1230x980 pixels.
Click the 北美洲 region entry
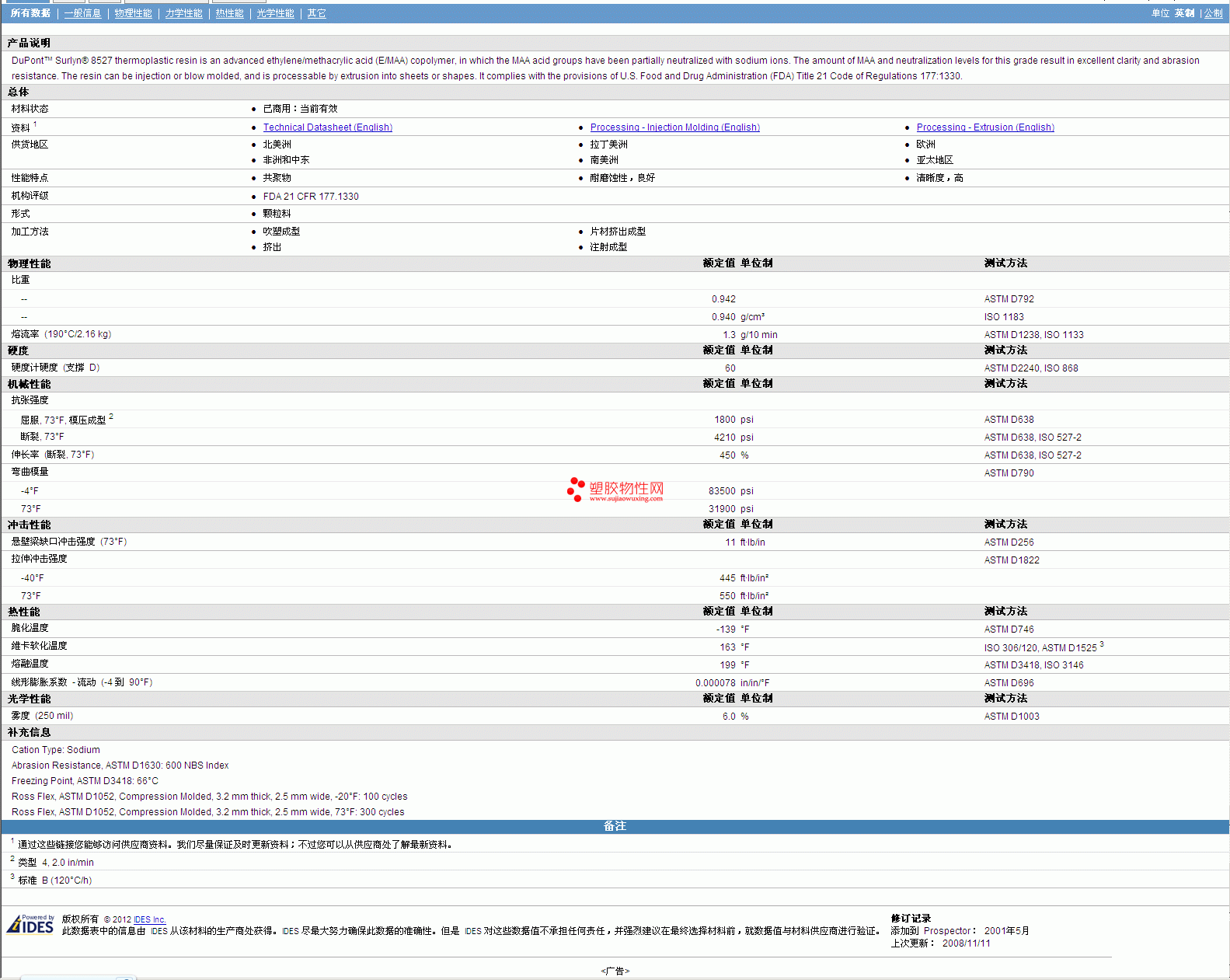tap(277, 145)
